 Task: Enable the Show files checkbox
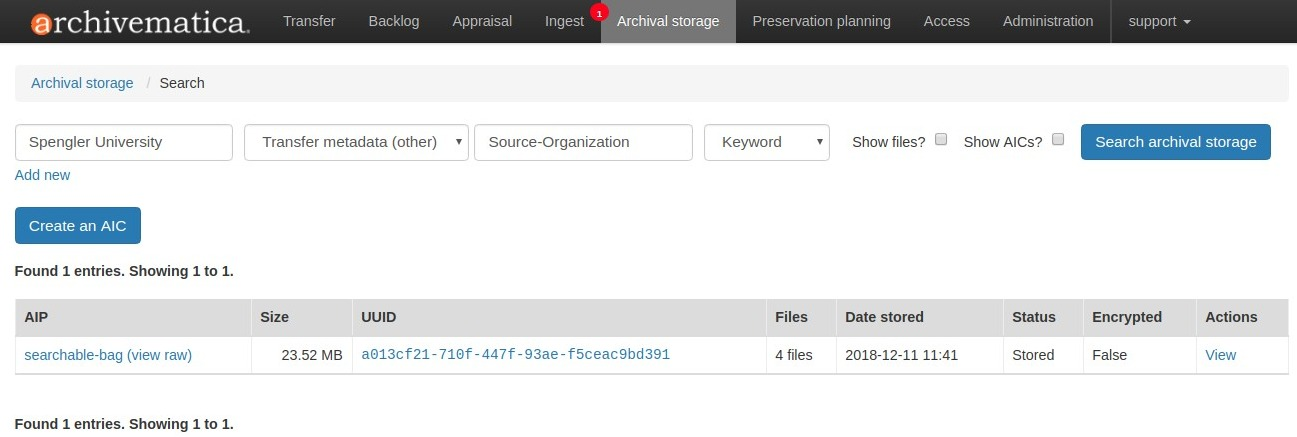click(x=941, y=140)
